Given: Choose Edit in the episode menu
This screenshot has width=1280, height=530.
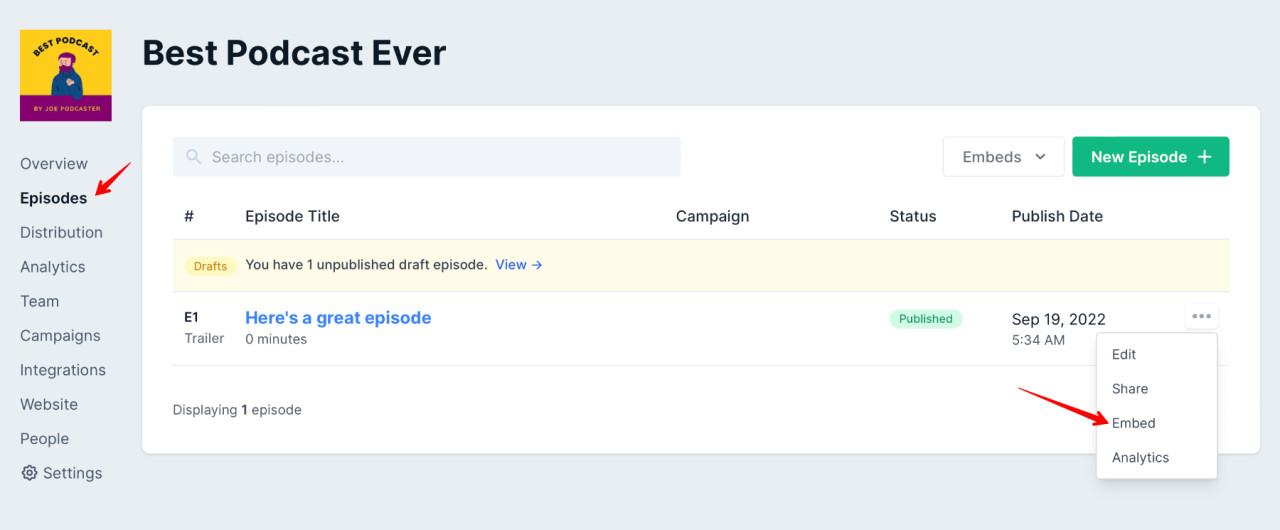Looking at the screenshot, I should pos(1124,354).
